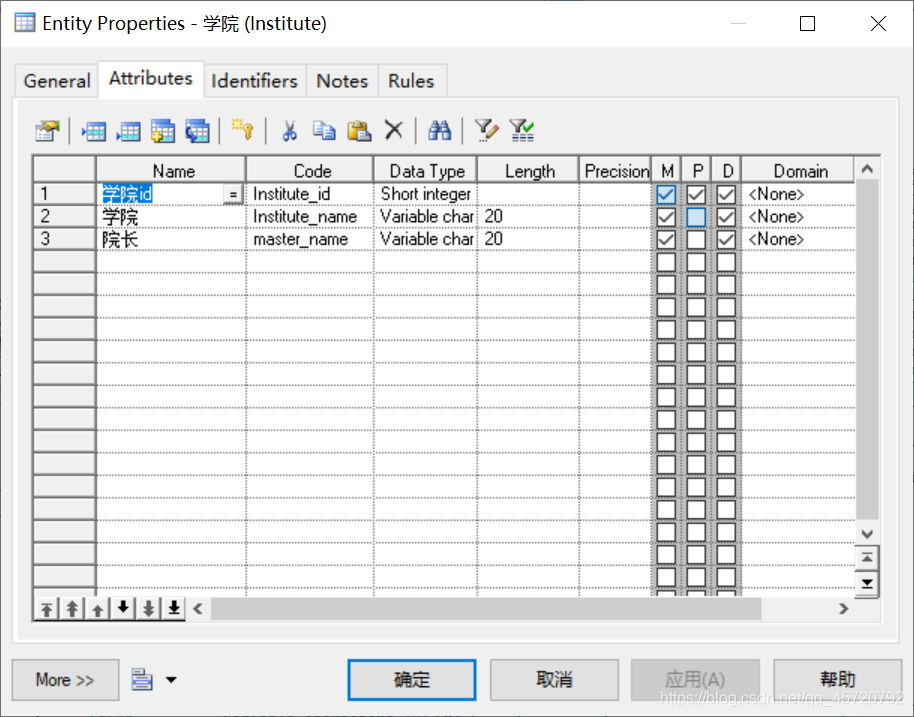Click the Data Type column header
Viewport: 914px width, 717px height.
(x=426, y=170)
